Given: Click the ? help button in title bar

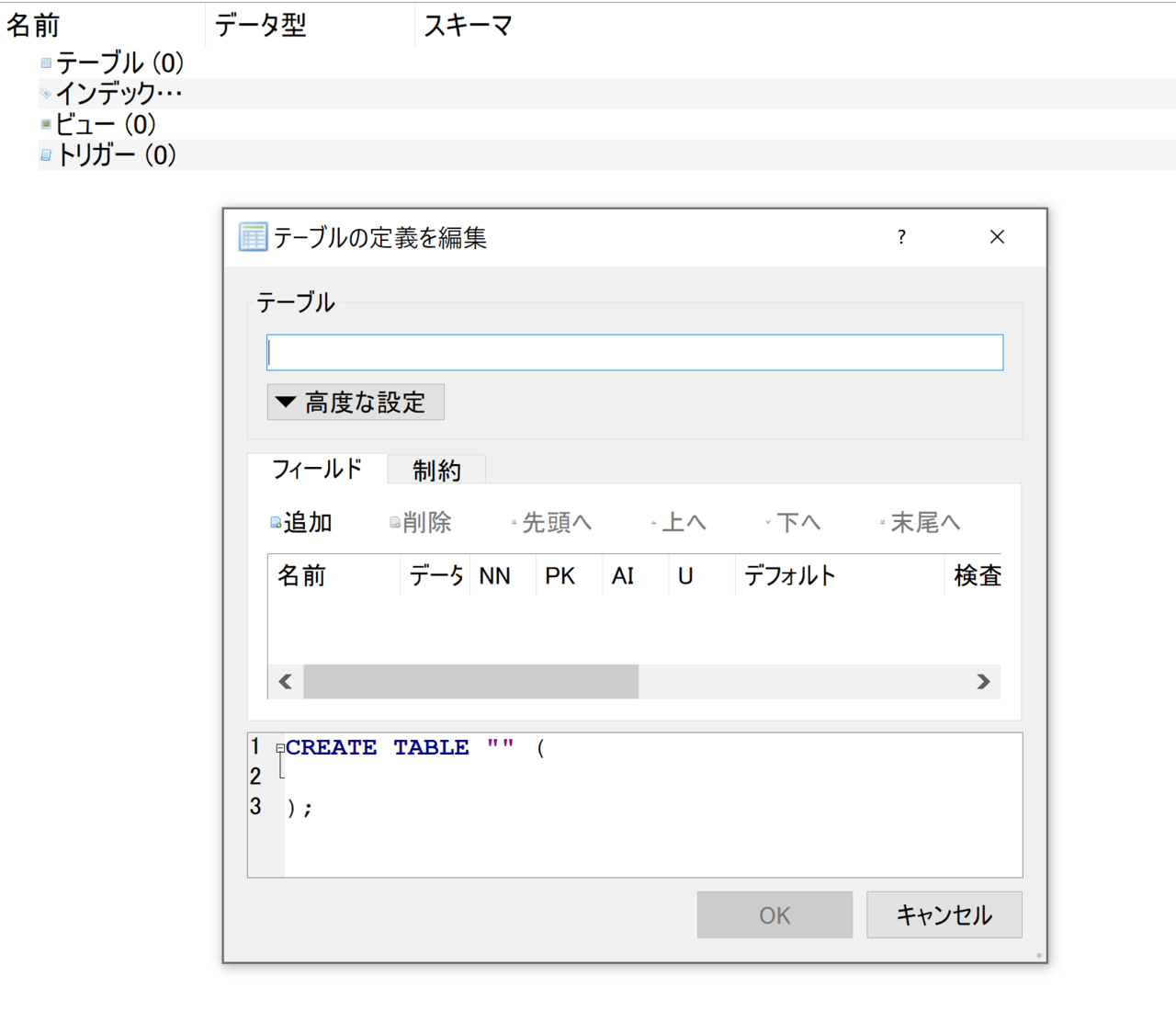Looking at the screenshot, I should click(901, 237).
